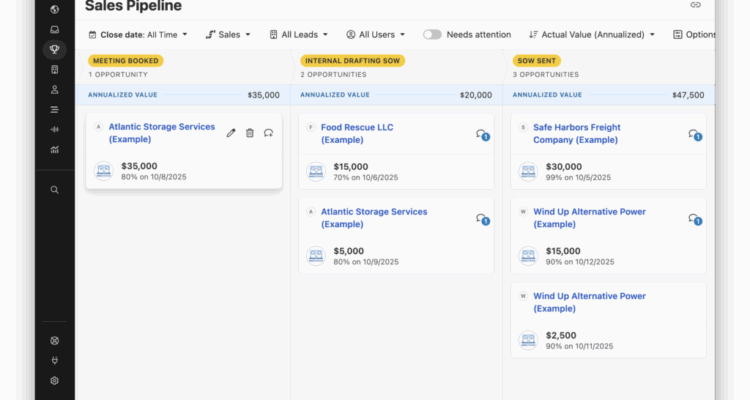Open the Options menu

[695, 34]
